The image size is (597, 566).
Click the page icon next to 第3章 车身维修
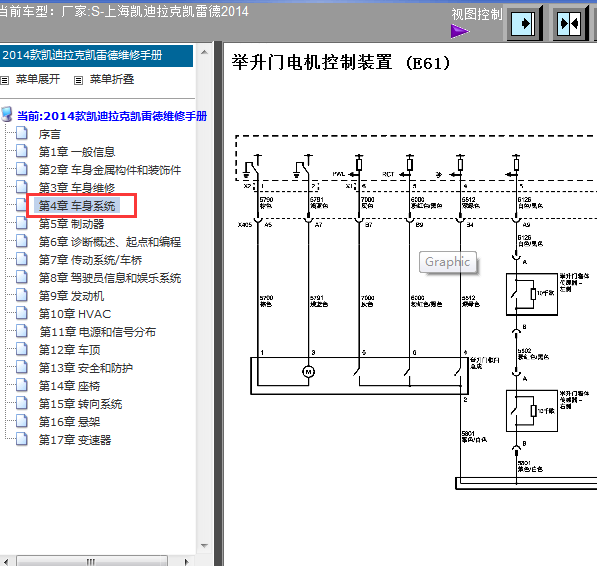(22, 187)
